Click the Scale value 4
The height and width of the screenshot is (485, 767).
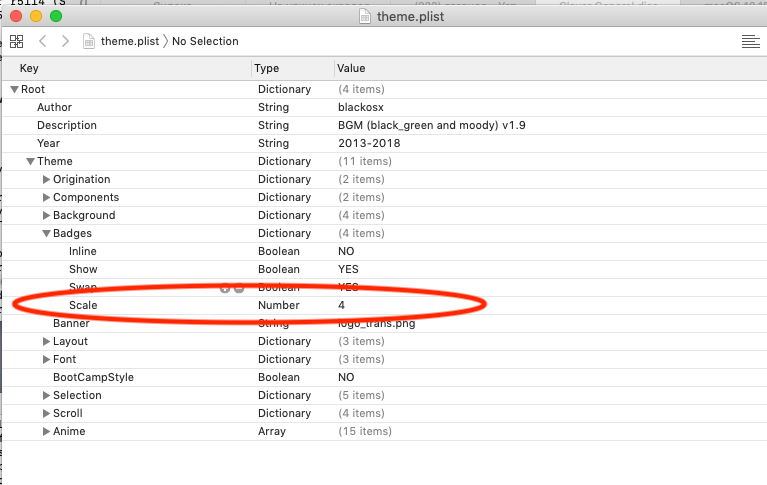click(x=341, y=305)
